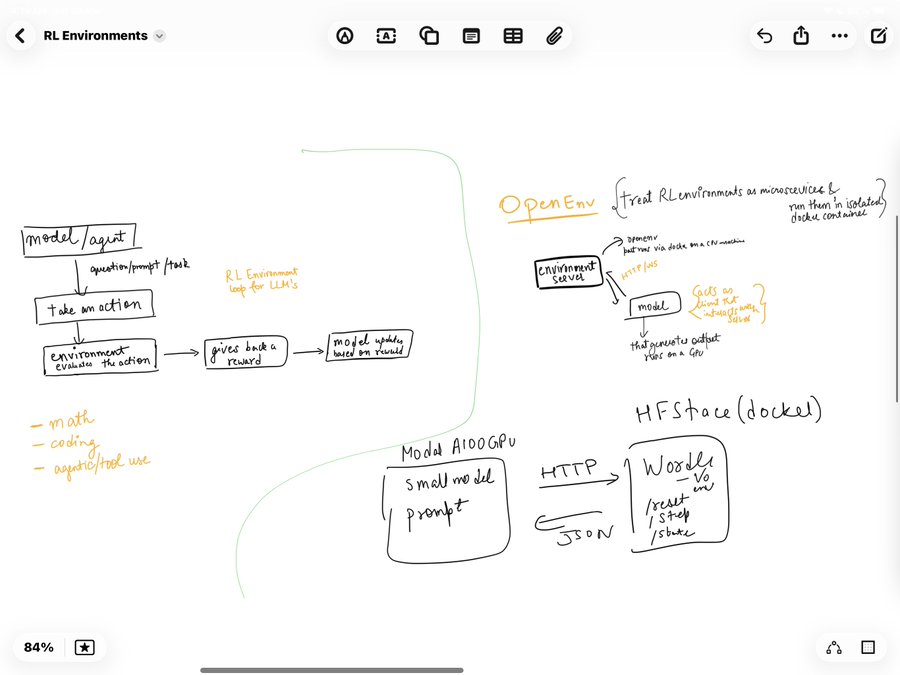Tap the iOS home indicator bar
Screen dimensions: 900x675
(331, 670)
